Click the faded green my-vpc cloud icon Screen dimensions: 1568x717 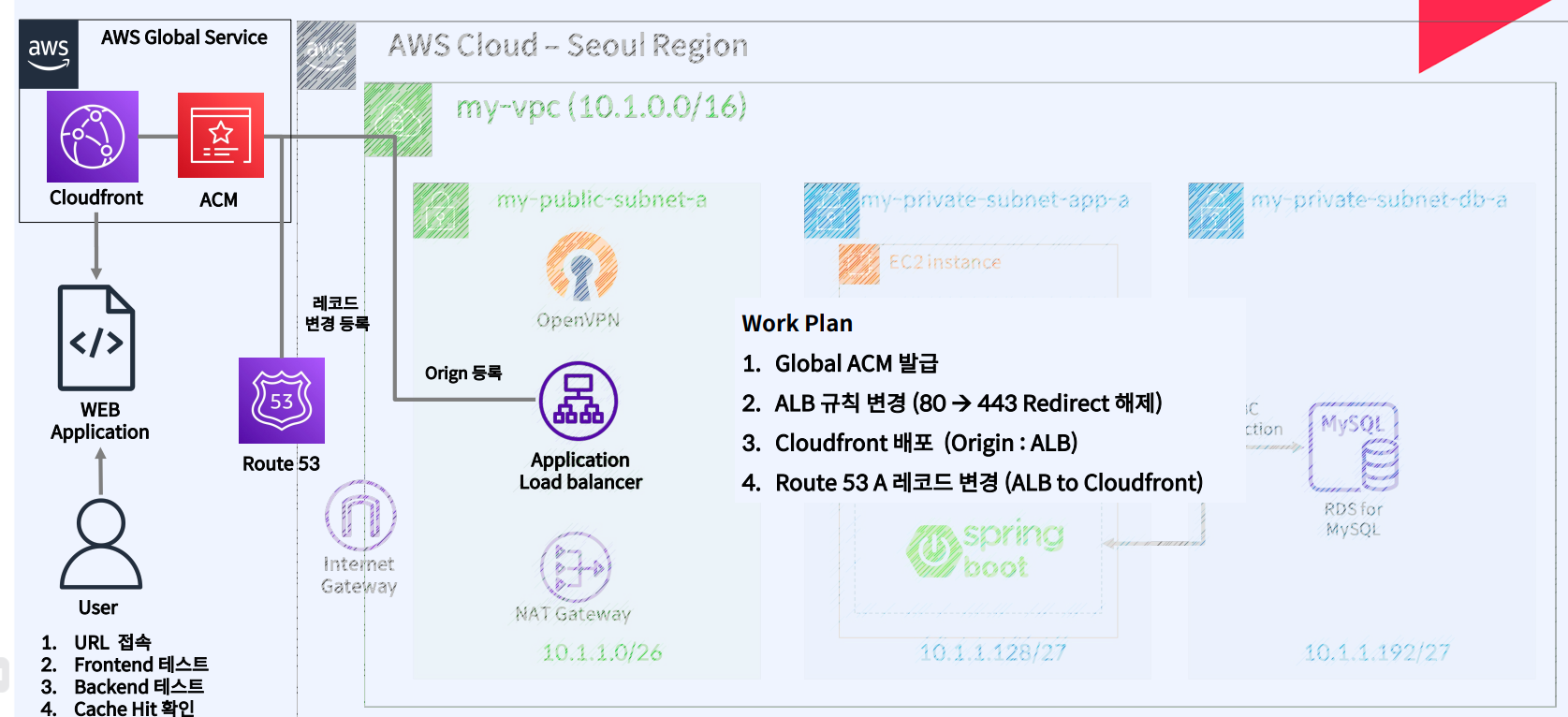[x=398, y=119]
